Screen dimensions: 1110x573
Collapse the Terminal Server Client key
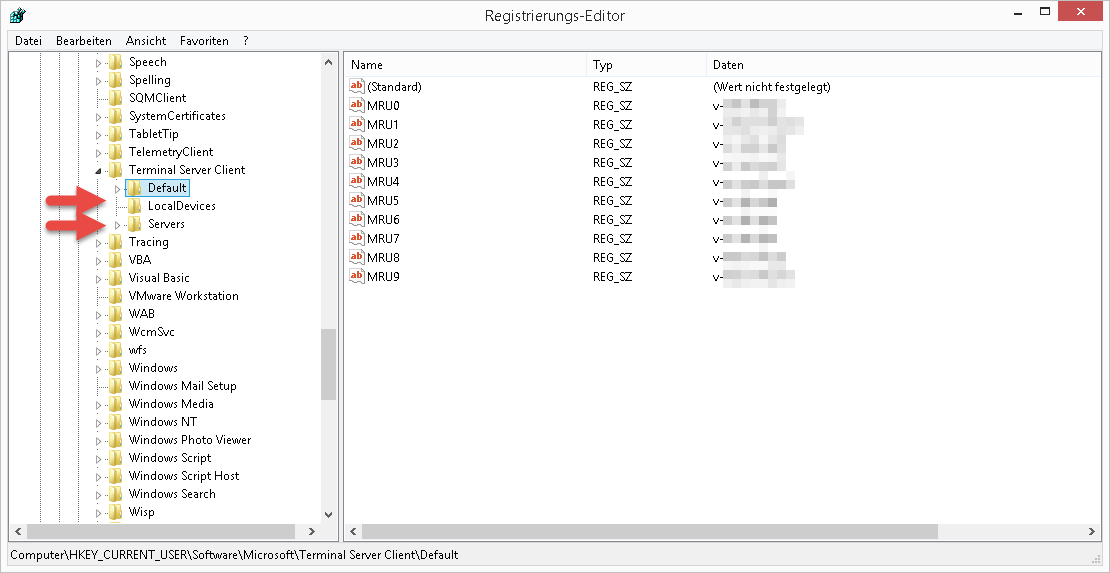click(98, 171)
